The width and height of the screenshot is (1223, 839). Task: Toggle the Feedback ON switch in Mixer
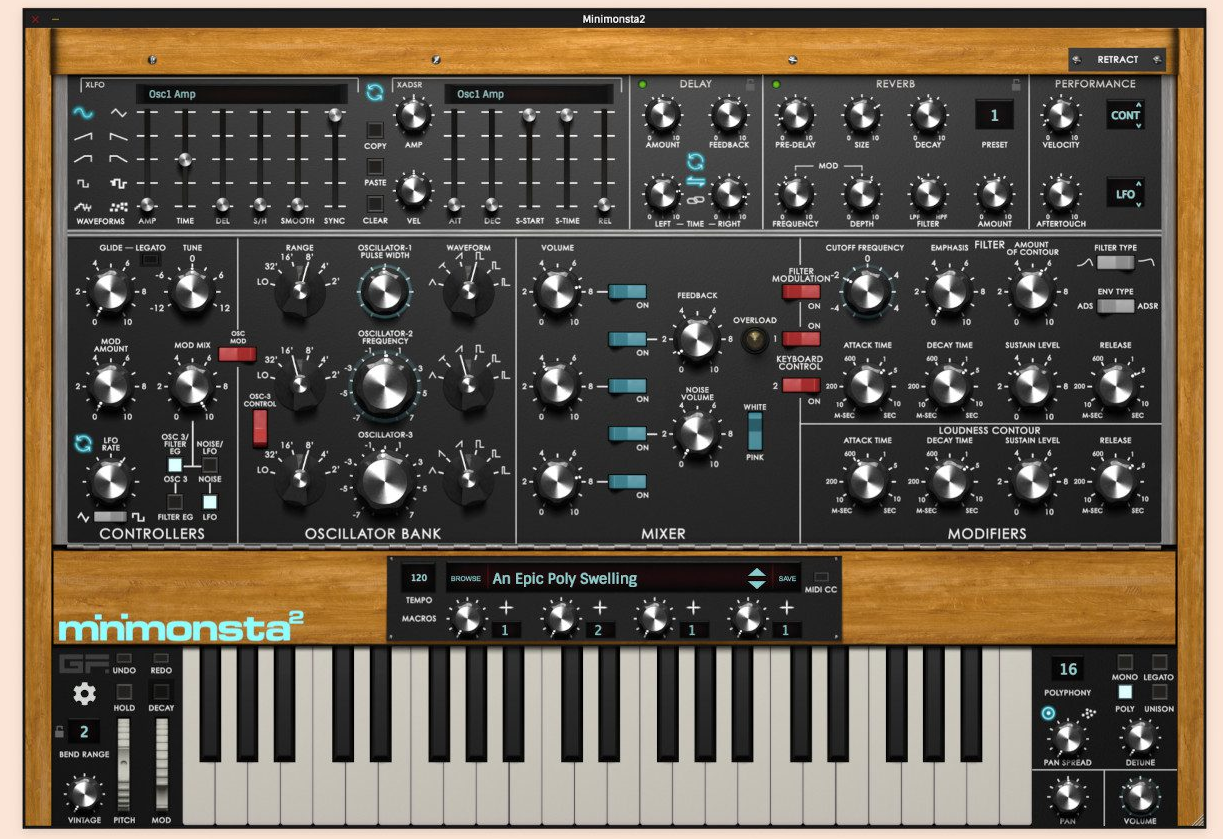[628, 339]
